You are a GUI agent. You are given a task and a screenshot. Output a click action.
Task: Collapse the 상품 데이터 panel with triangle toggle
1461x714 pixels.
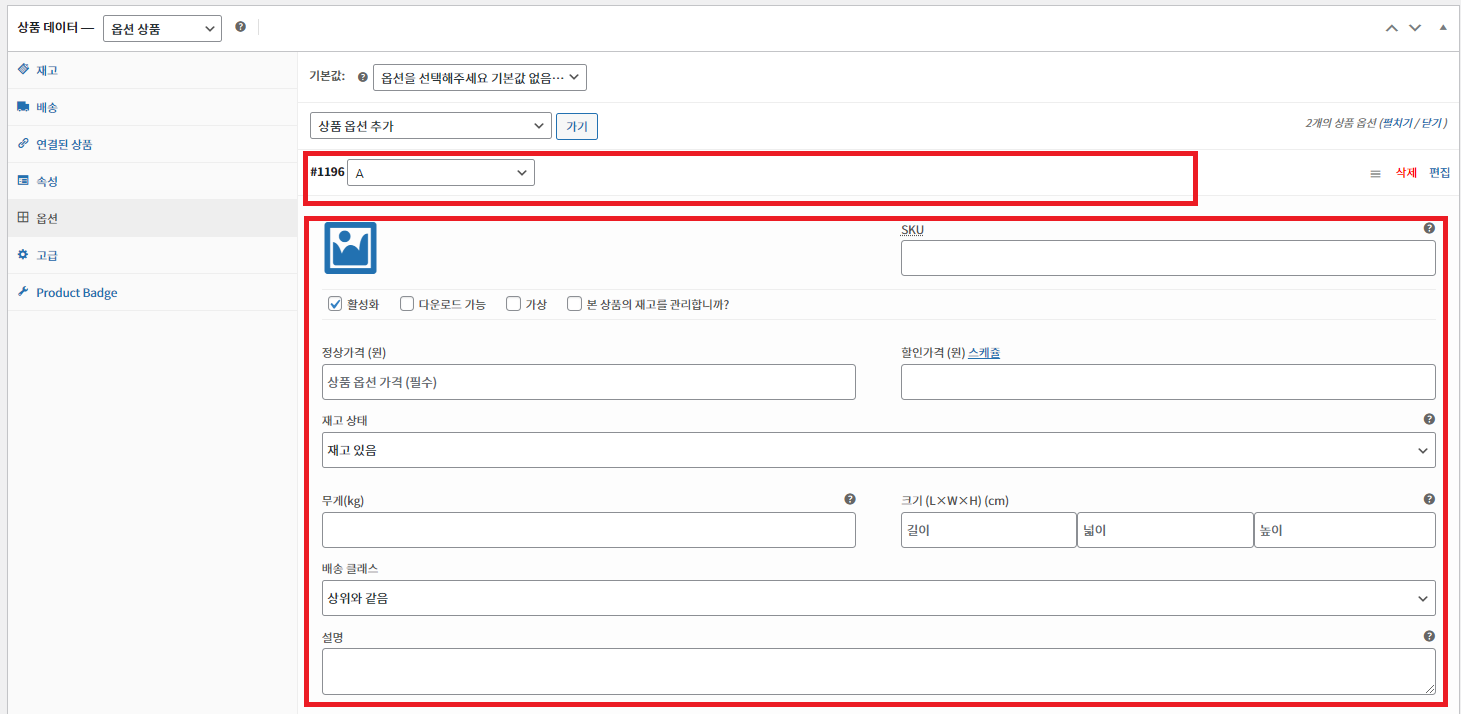1442,27
